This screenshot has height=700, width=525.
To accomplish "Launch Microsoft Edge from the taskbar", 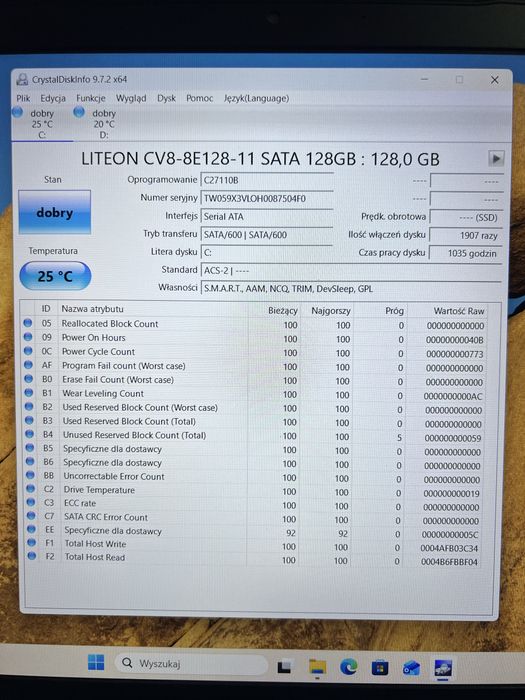I will pos(349,667).
